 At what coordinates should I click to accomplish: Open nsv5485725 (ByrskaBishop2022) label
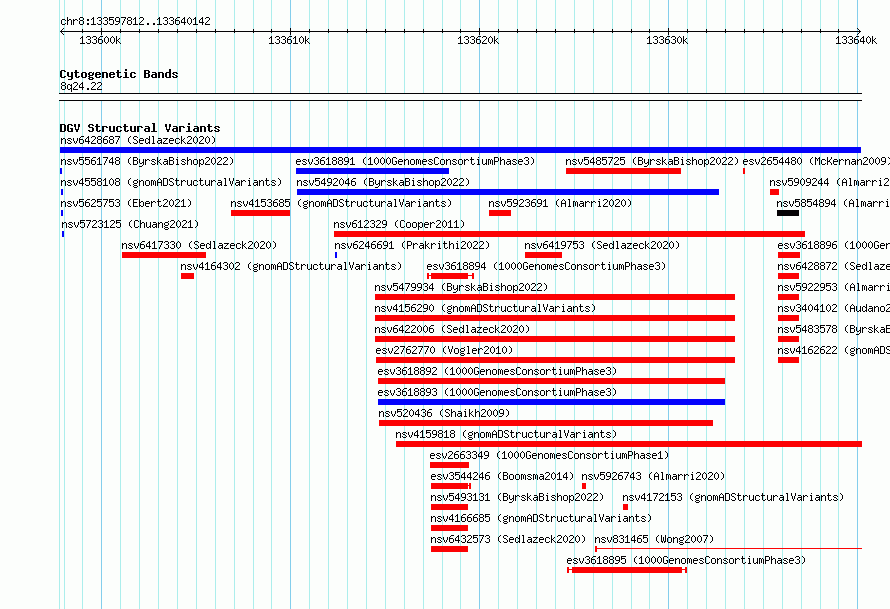tap(652, 161)
